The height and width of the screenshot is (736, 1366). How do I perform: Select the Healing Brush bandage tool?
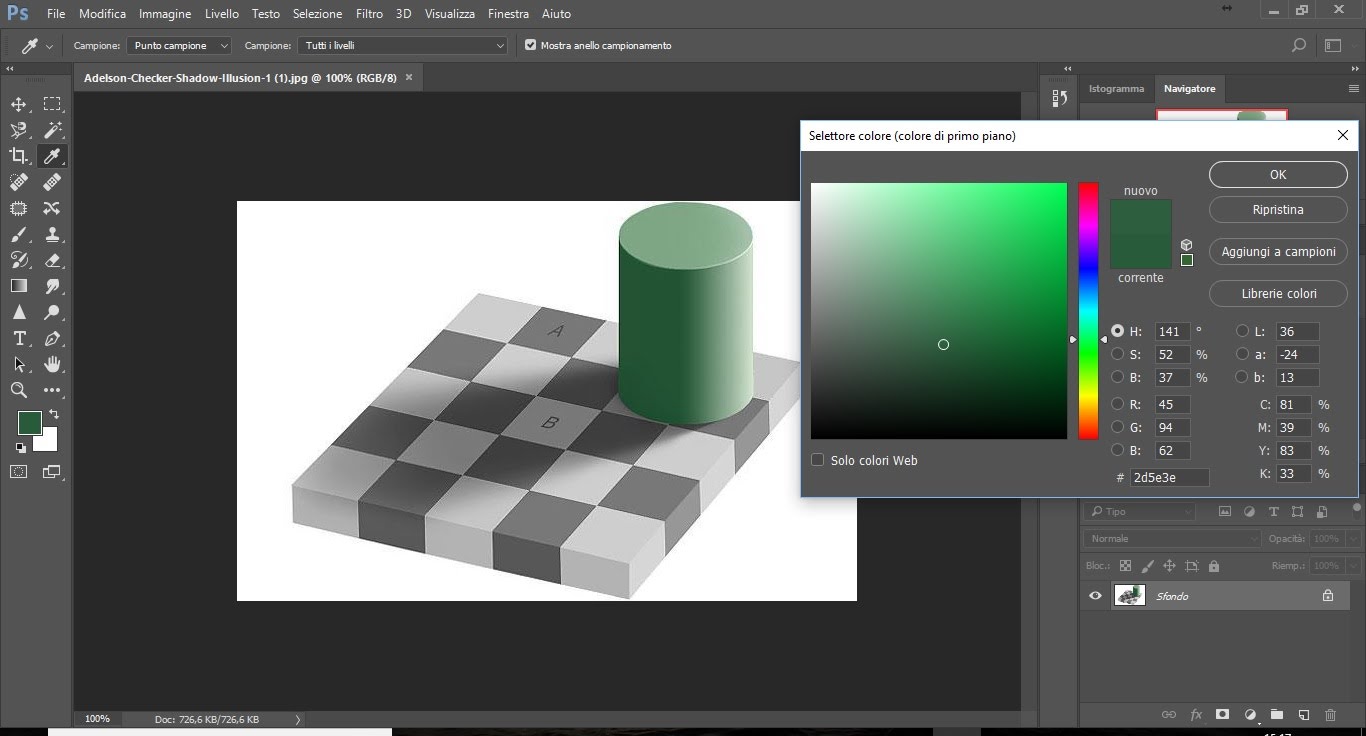tap(52, 182)
